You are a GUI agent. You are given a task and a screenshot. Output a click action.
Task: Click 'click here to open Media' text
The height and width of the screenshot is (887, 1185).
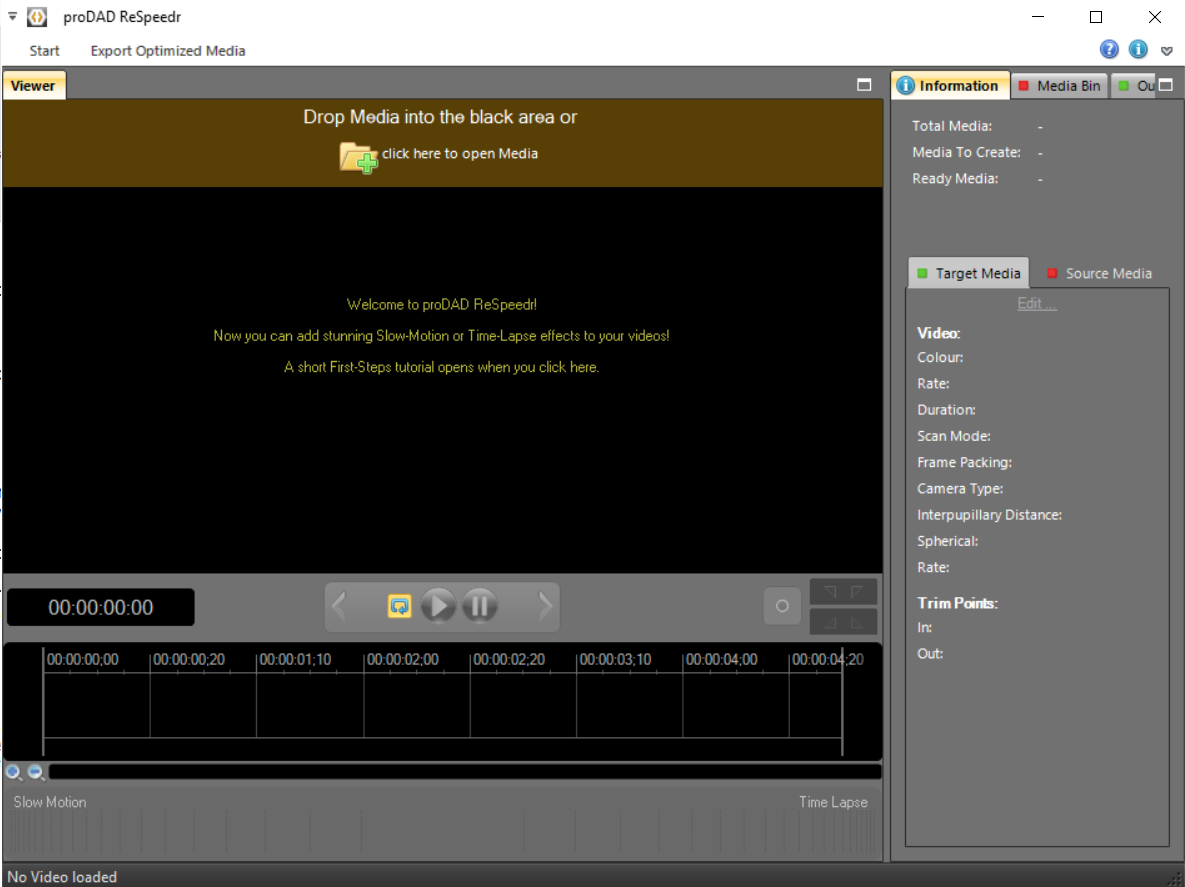(459, 153)
